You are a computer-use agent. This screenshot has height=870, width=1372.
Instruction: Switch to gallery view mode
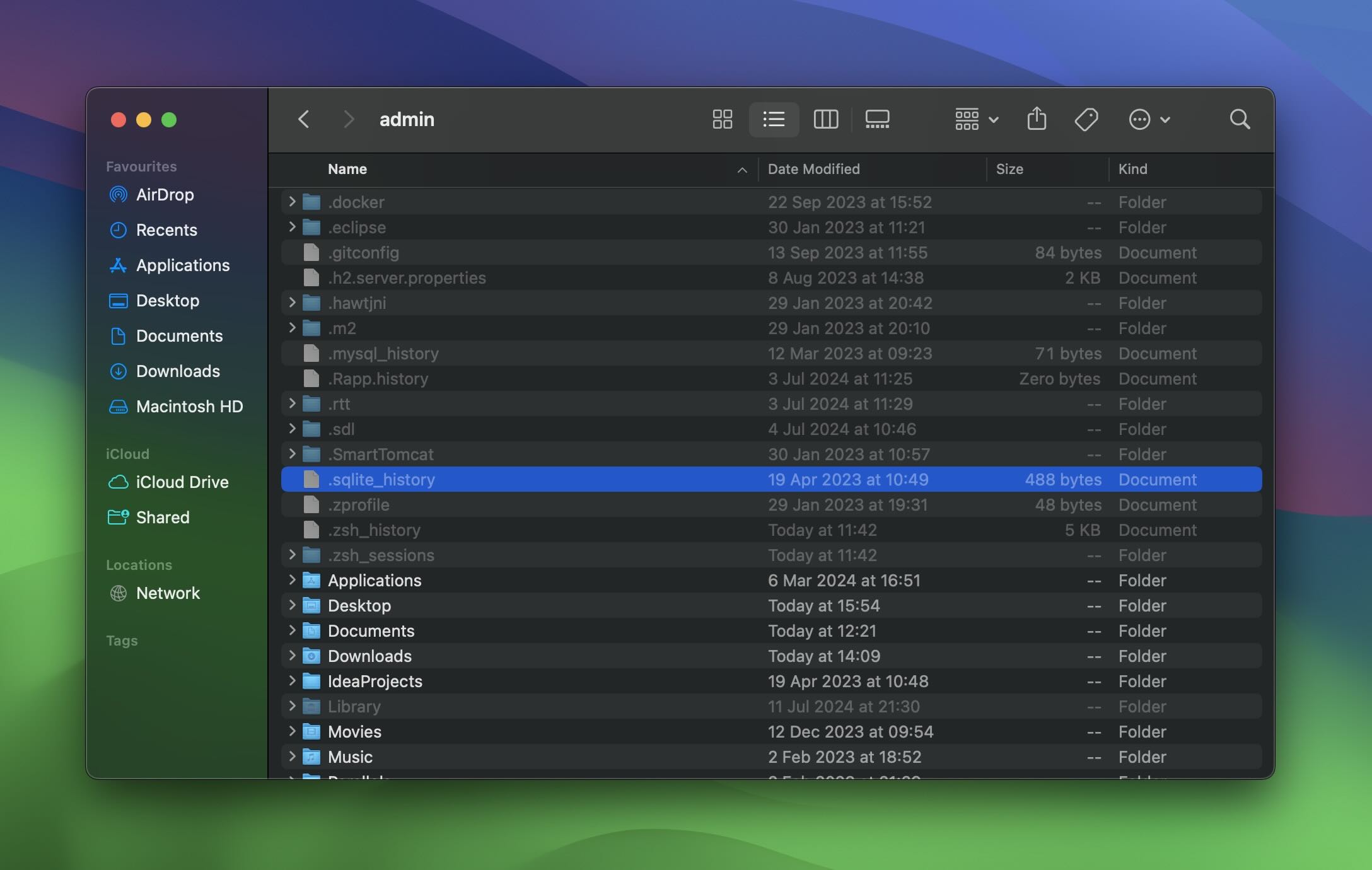click(876, 119)
